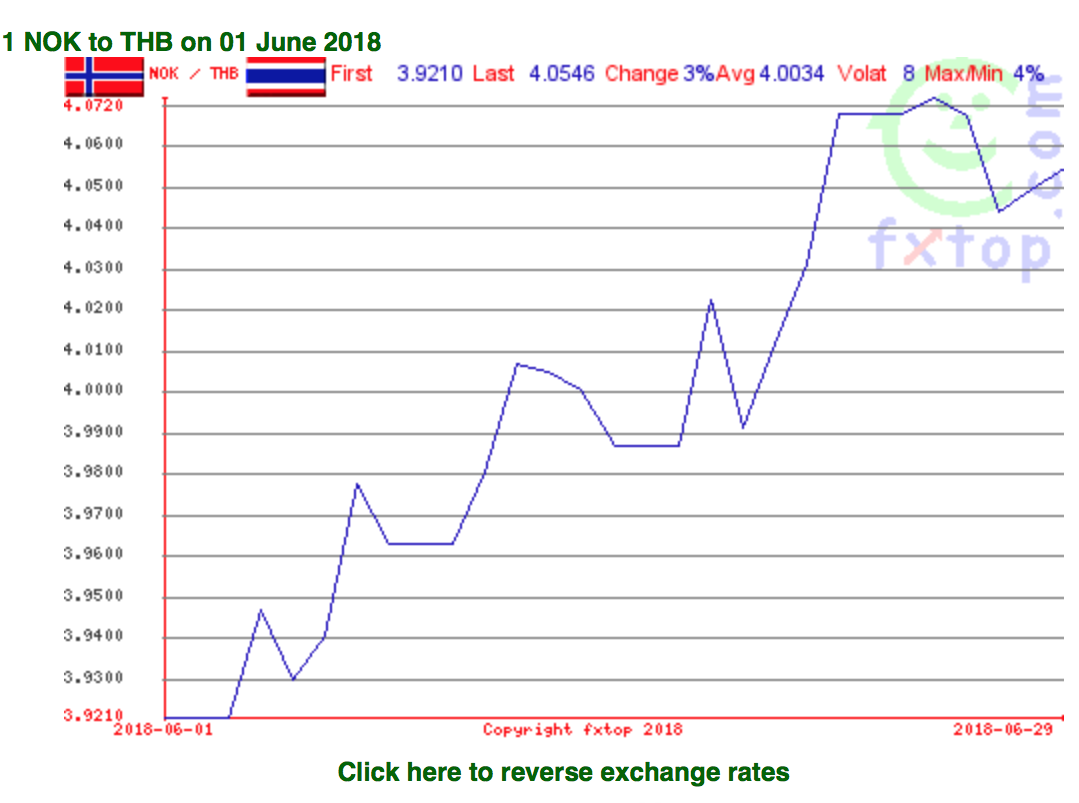The image size is (1079, 803).
Task: Click the 2018-06-29 end date label
Action: 1003,730
